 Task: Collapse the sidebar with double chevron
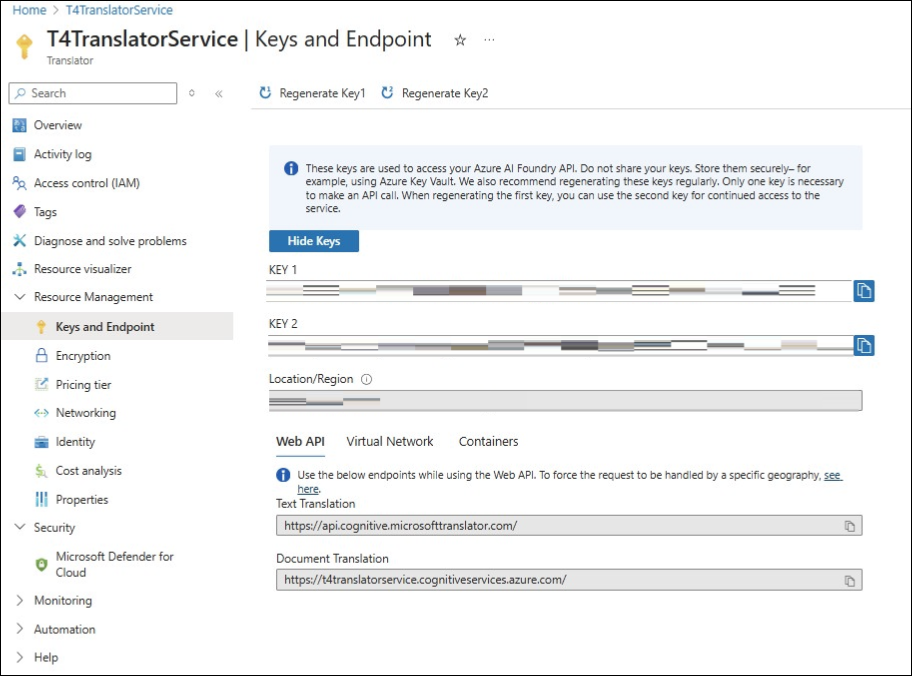pos(219,94)
